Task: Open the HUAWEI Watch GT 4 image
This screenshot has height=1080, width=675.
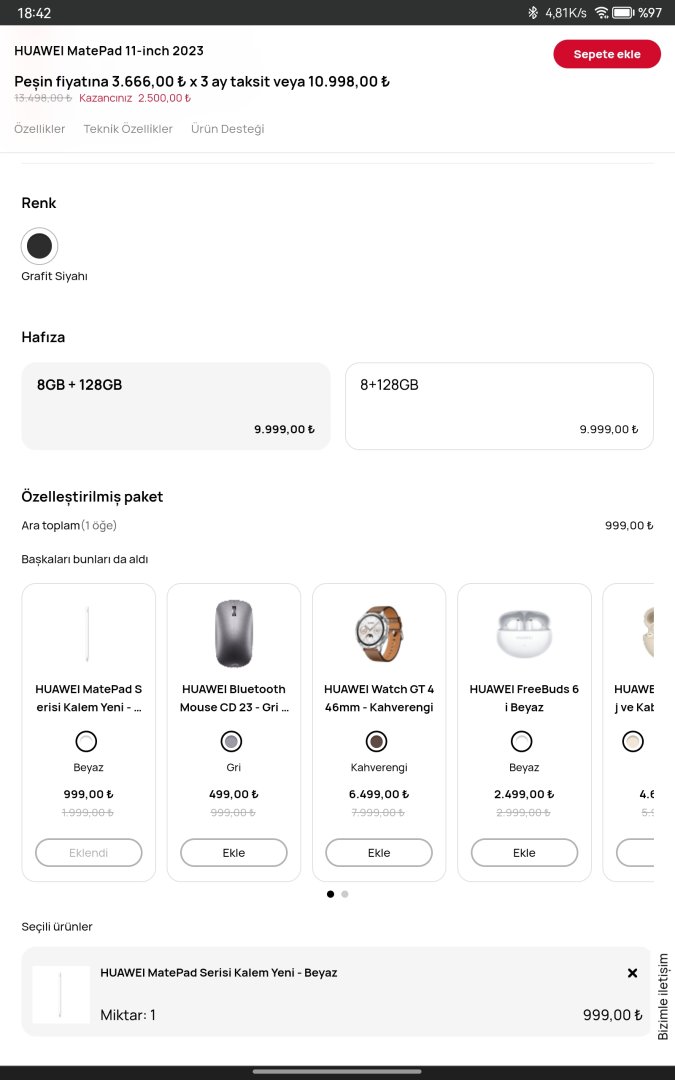Action: (x=379, y=632)
